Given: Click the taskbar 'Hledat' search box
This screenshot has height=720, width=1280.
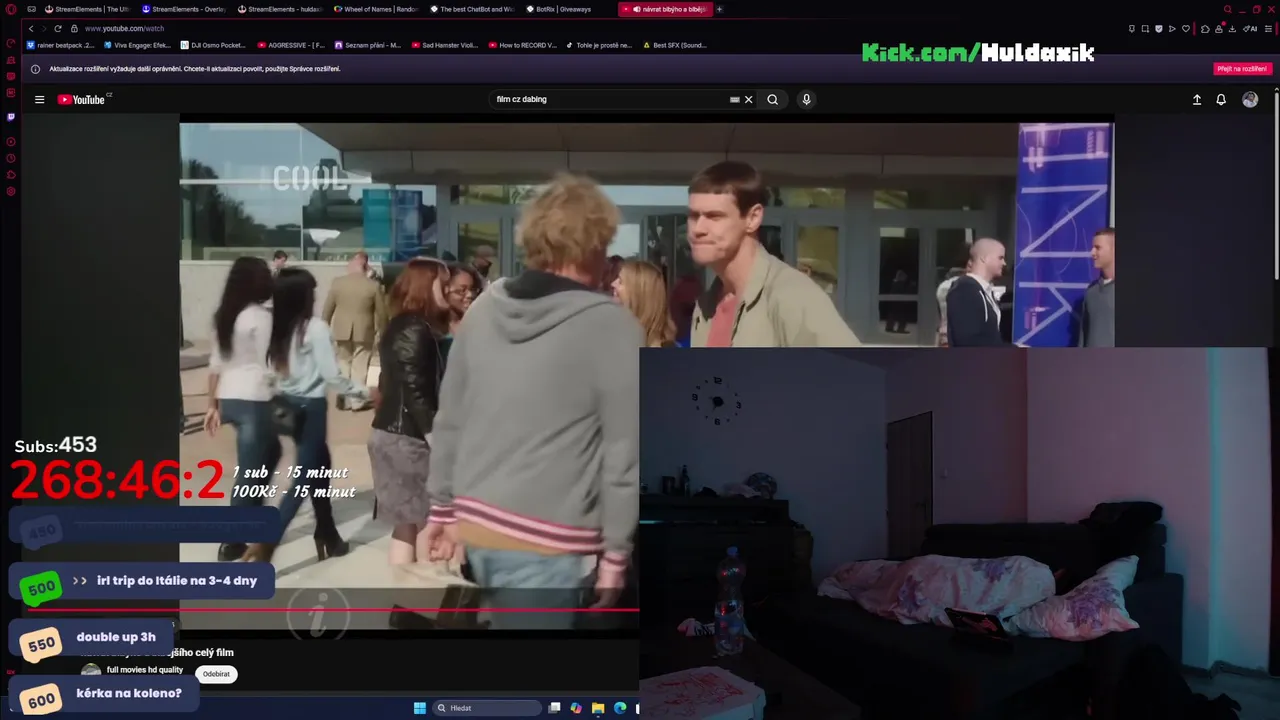Looking at the screenshot, I should 487,708.
